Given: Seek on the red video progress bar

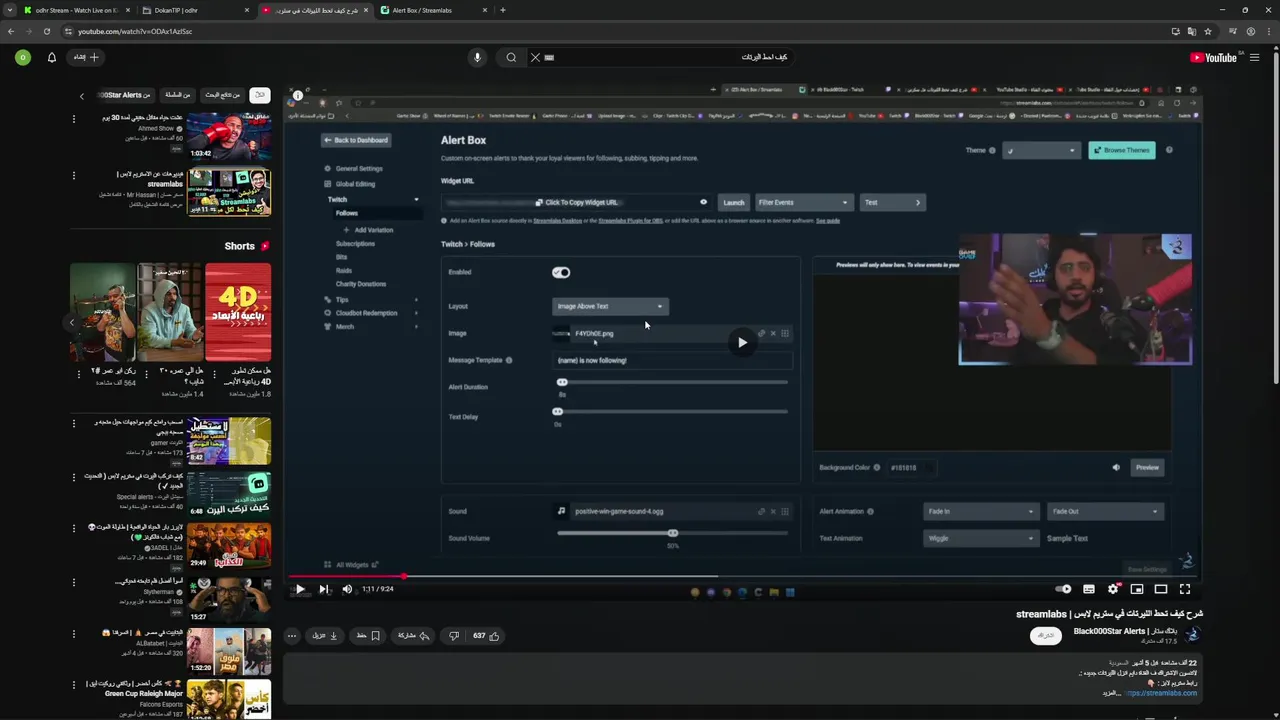Looking at the screenshot, I should [x=743, y=576].
